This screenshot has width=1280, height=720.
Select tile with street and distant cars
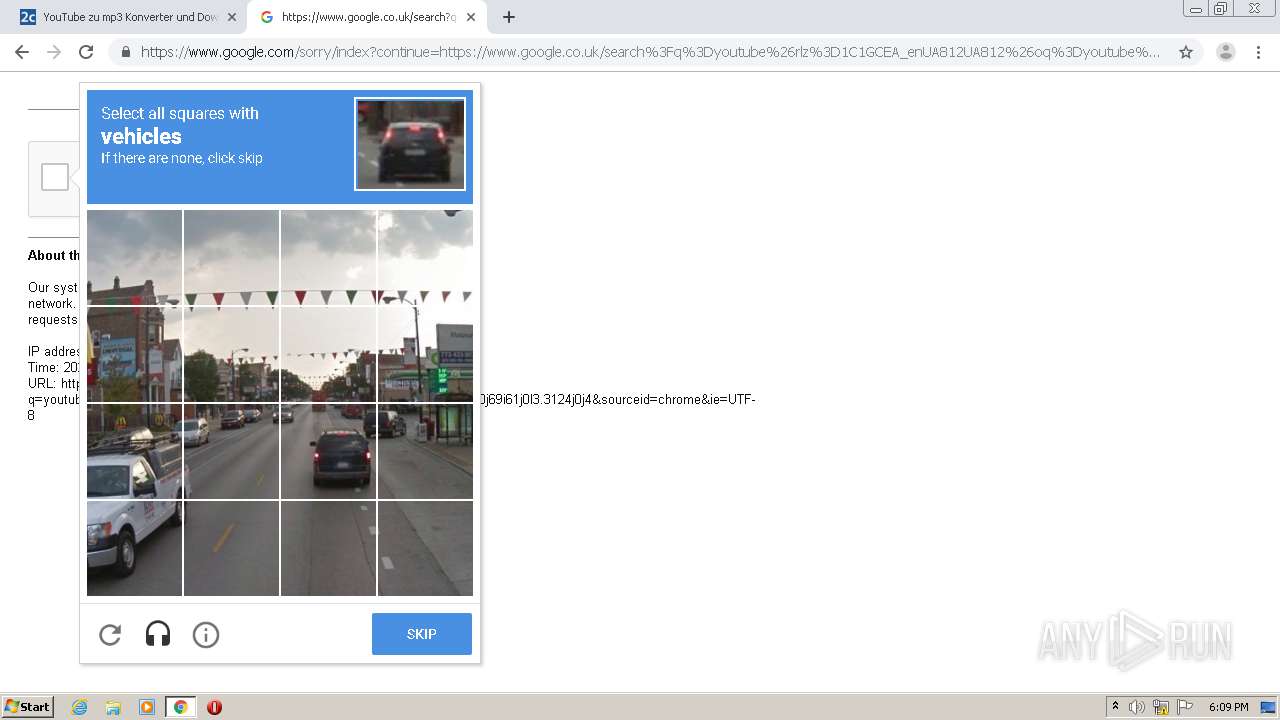(328, 354)
